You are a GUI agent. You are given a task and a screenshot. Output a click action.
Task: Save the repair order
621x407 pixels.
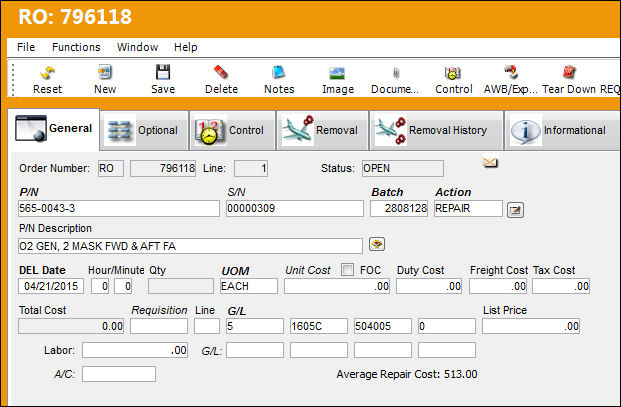click(x=163, y=72)
